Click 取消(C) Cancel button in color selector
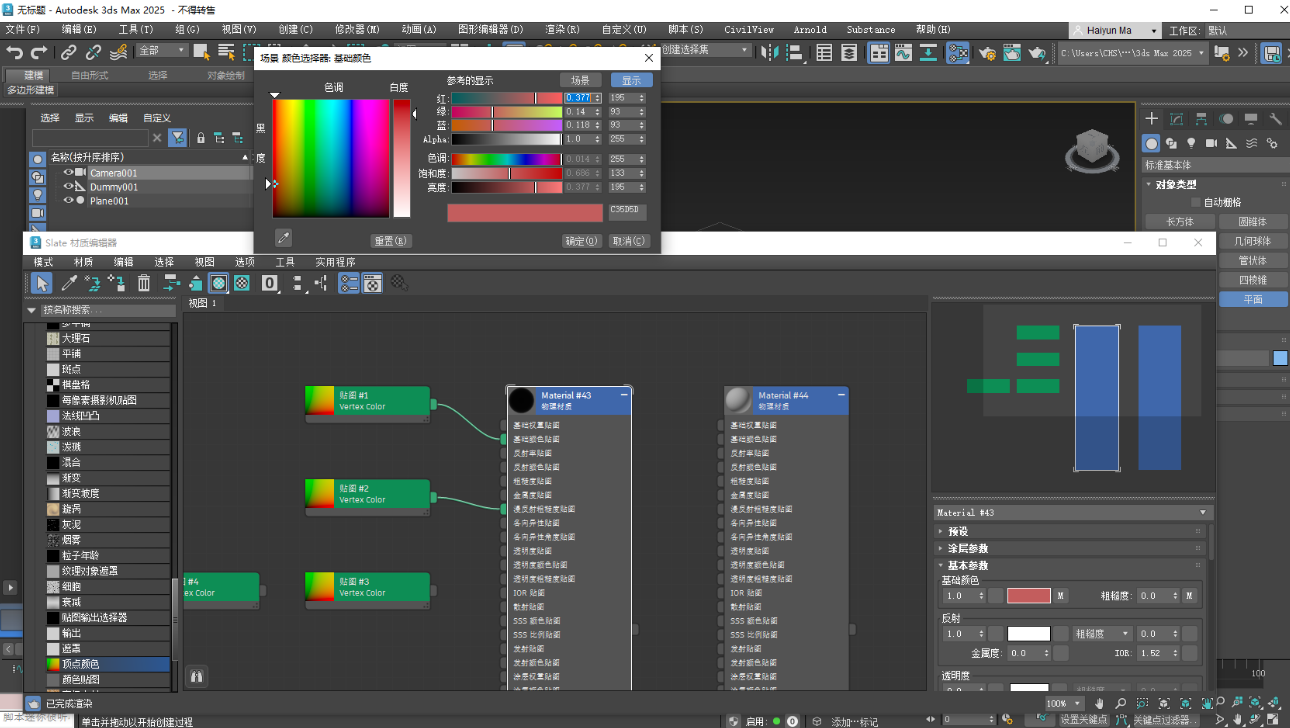Image resolution: width=1290 pixels, height=728 pixels. tap(629, 241)
